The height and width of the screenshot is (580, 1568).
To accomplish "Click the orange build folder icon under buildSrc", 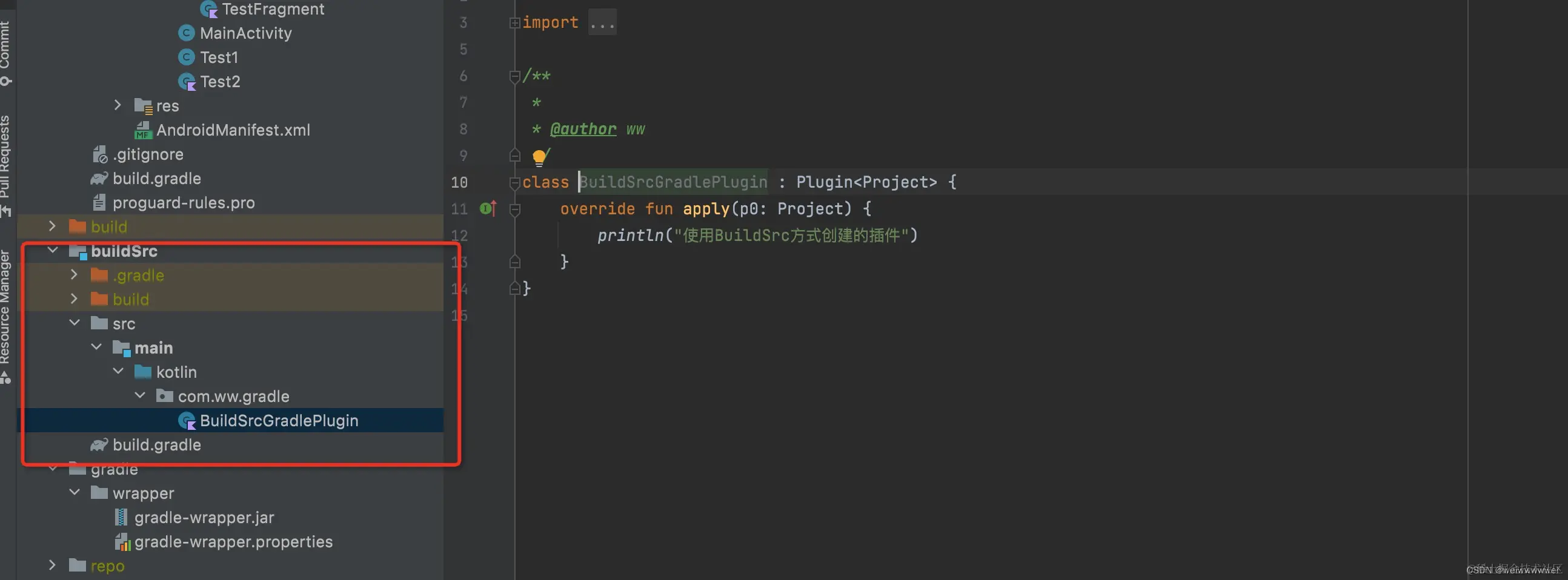I will coord(99,299).
